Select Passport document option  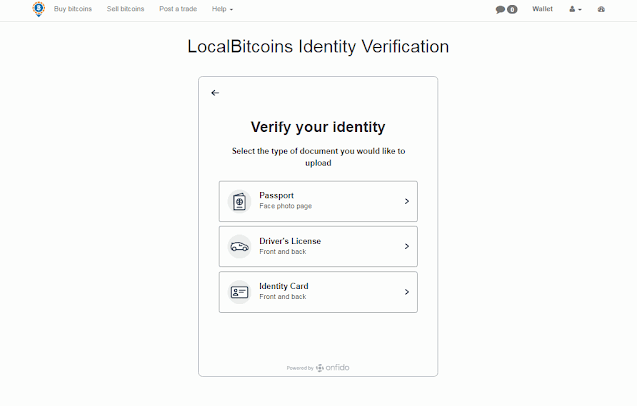point(318,202)
